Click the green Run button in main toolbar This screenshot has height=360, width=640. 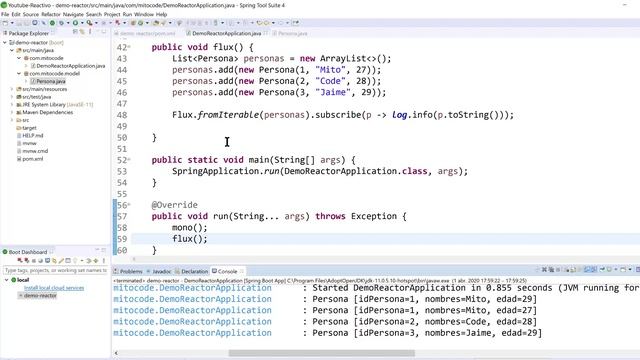click(x=76, y=23)
